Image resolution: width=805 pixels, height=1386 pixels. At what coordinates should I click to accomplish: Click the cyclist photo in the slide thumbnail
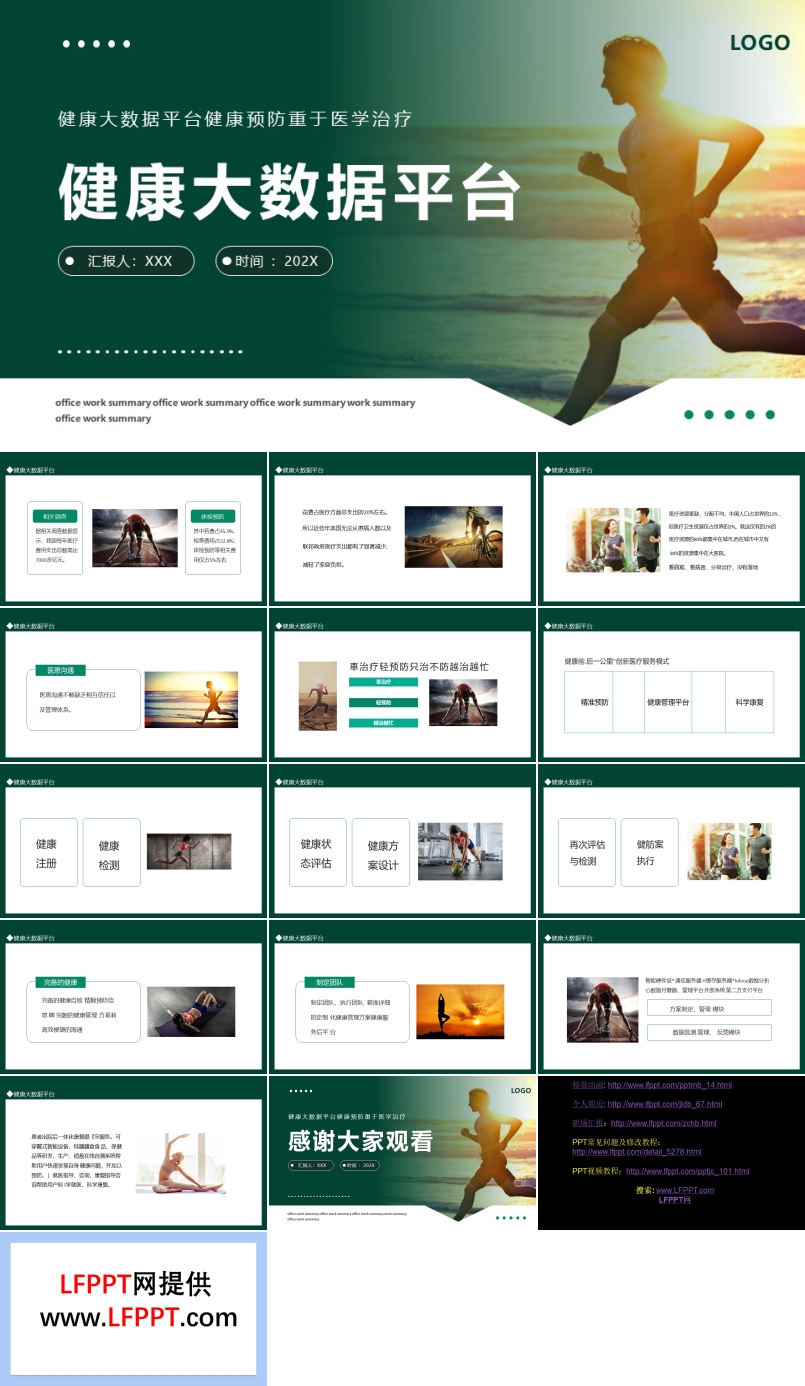pos(453,537)
